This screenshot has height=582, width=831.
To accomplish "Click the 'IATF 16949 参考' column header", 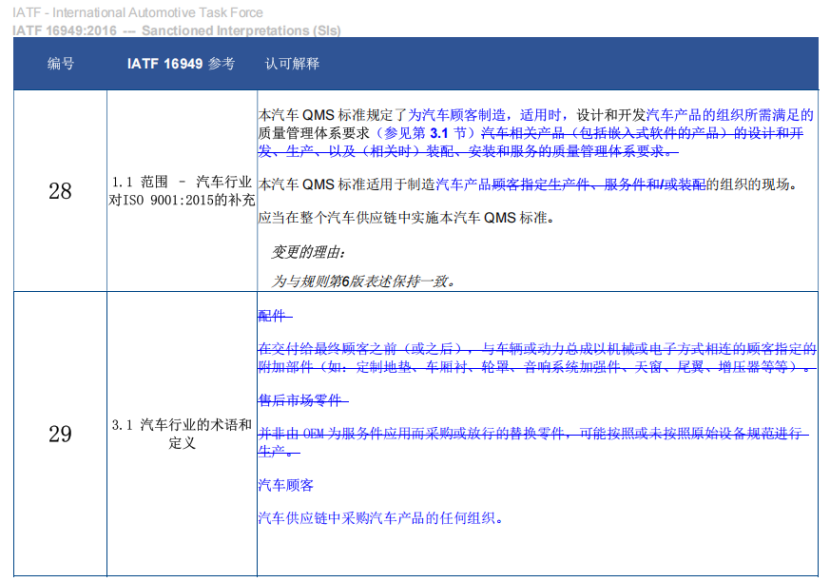I will (x=181, y=64).
